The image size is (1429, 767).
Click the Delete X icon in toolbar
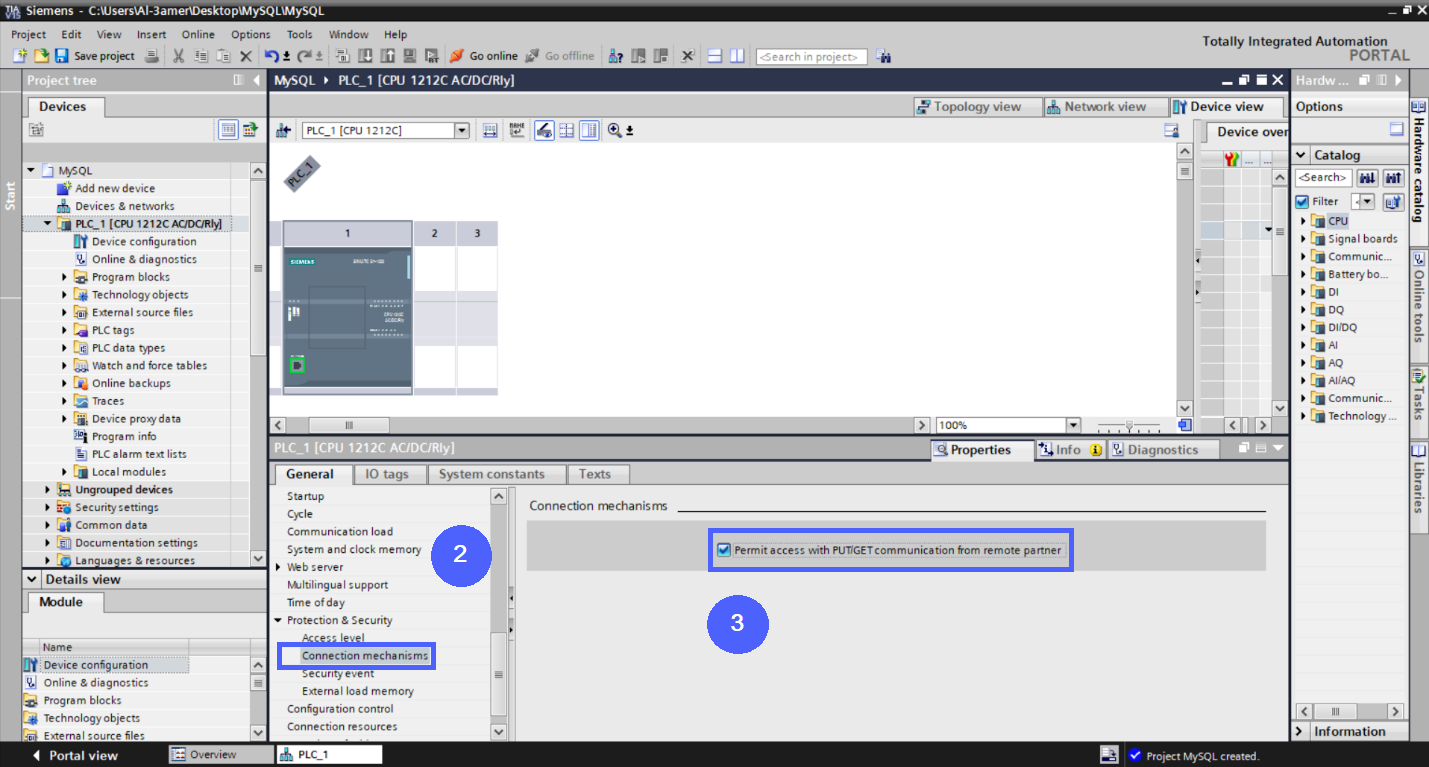[245, 56]
